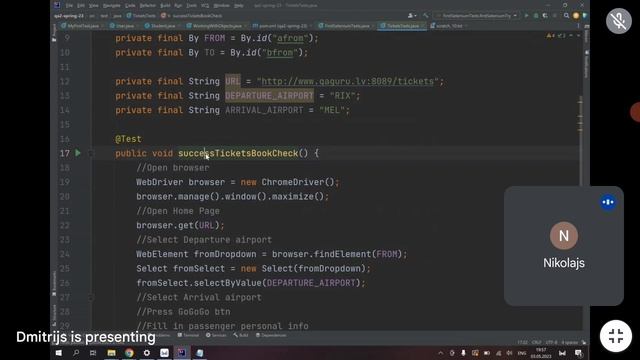640x360 pixels.
Task: Open tab list overflow menu
Action: pyautogui.click(x=578, y=26)
